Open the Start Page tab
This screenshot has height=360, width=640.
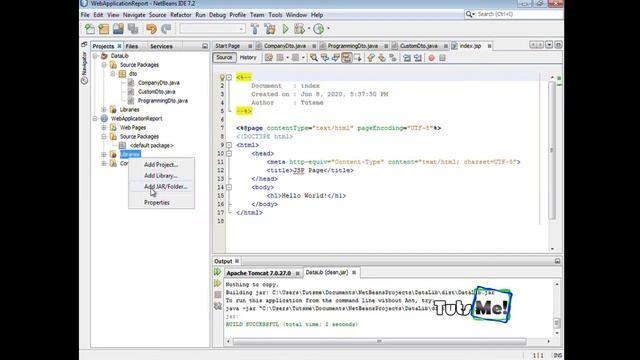pos(228,46)
